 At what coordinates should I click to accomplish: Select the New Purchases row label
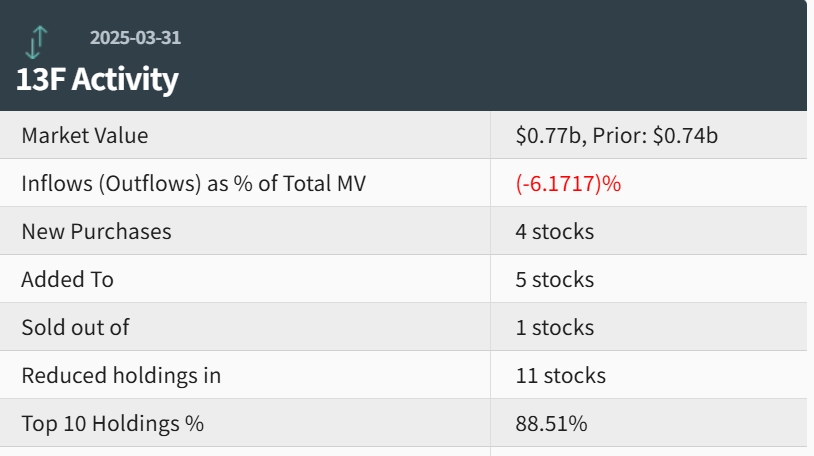pos(96,232)
